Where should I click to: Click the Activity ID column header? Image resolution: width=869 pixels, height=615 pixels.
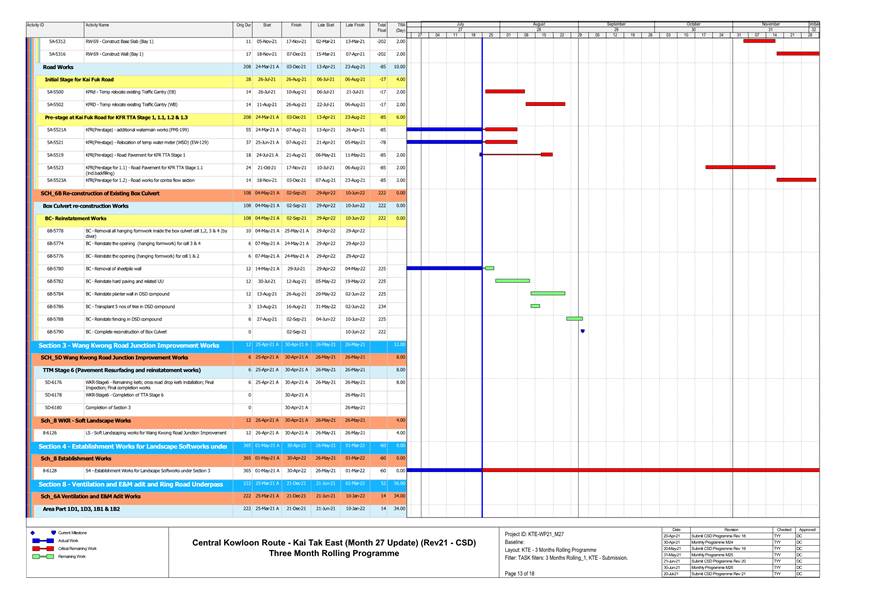point(36,24)
